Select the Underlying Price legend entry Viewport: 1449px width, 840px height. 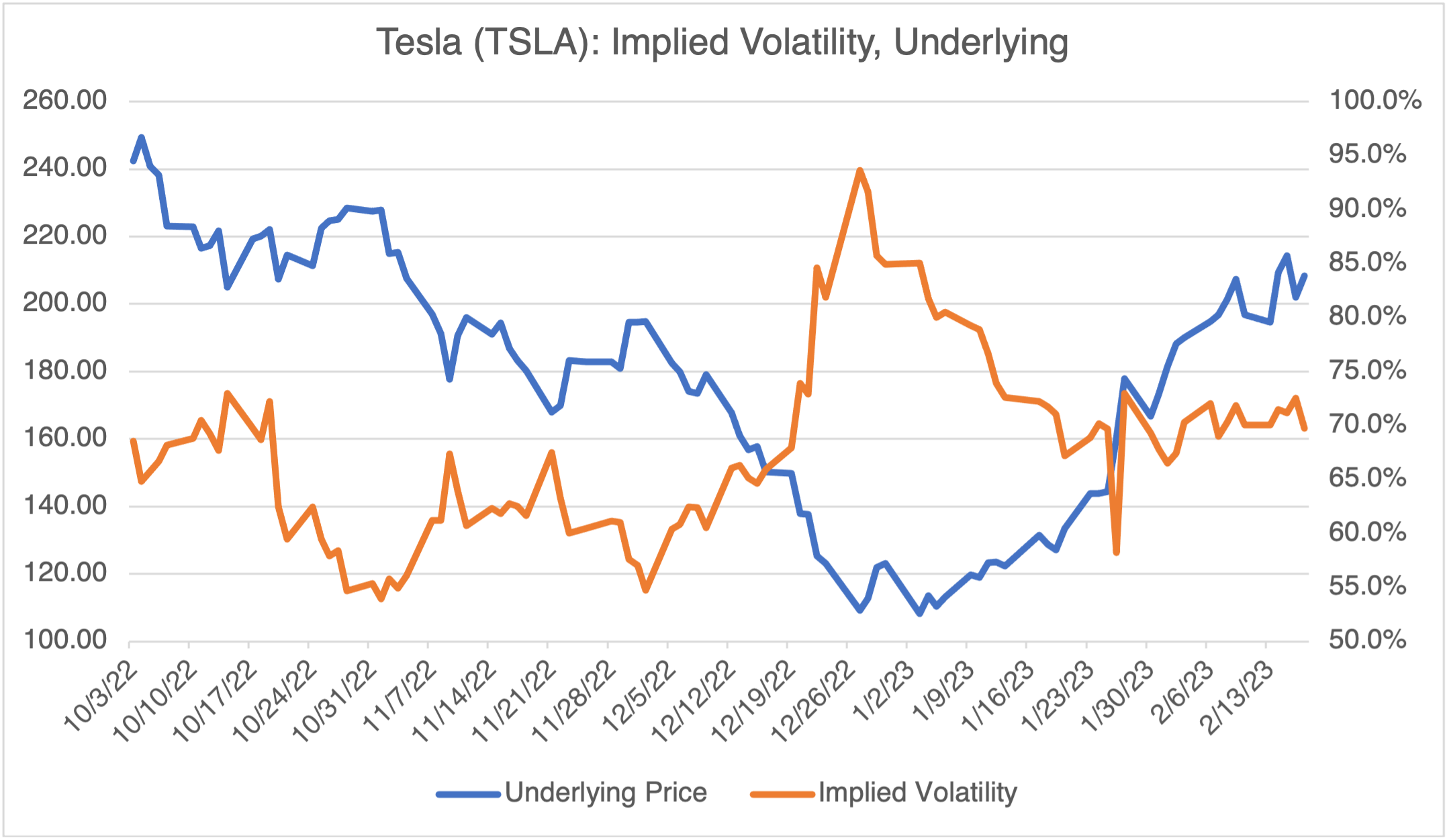point(606,793)
